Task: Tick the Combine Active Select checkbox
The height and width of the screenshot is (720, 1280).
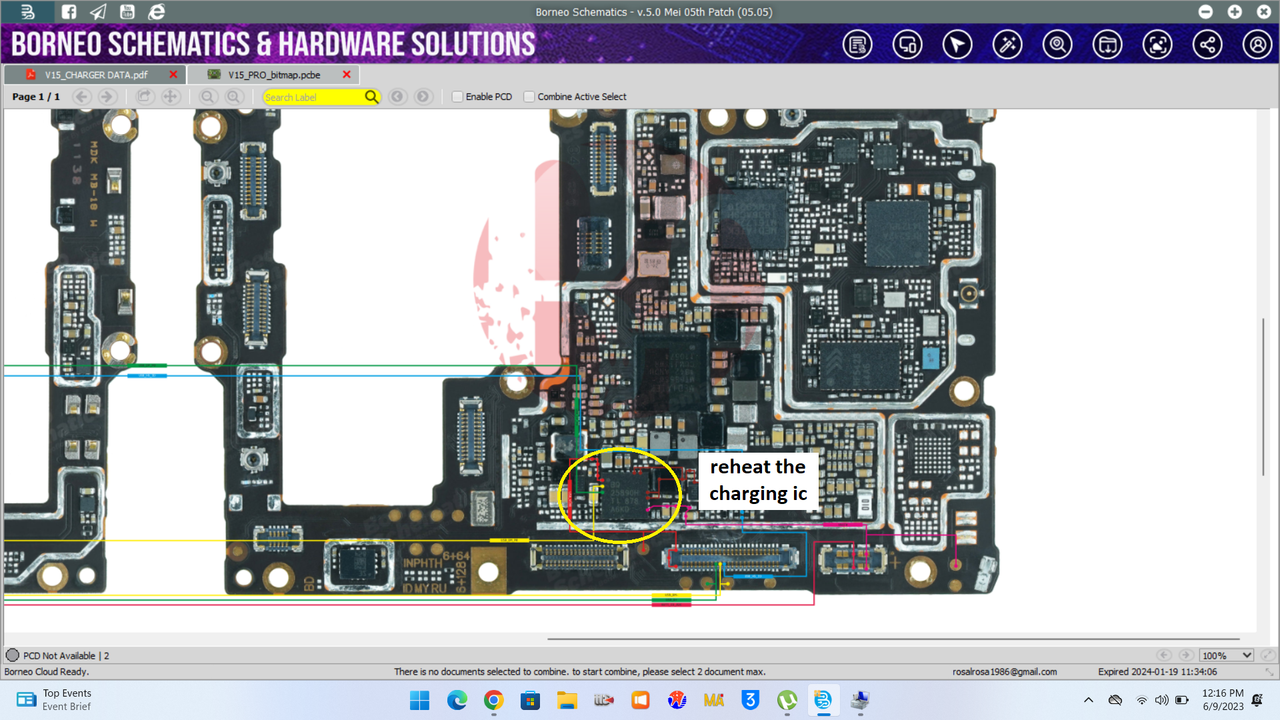Action: click(x=529, y=97)
